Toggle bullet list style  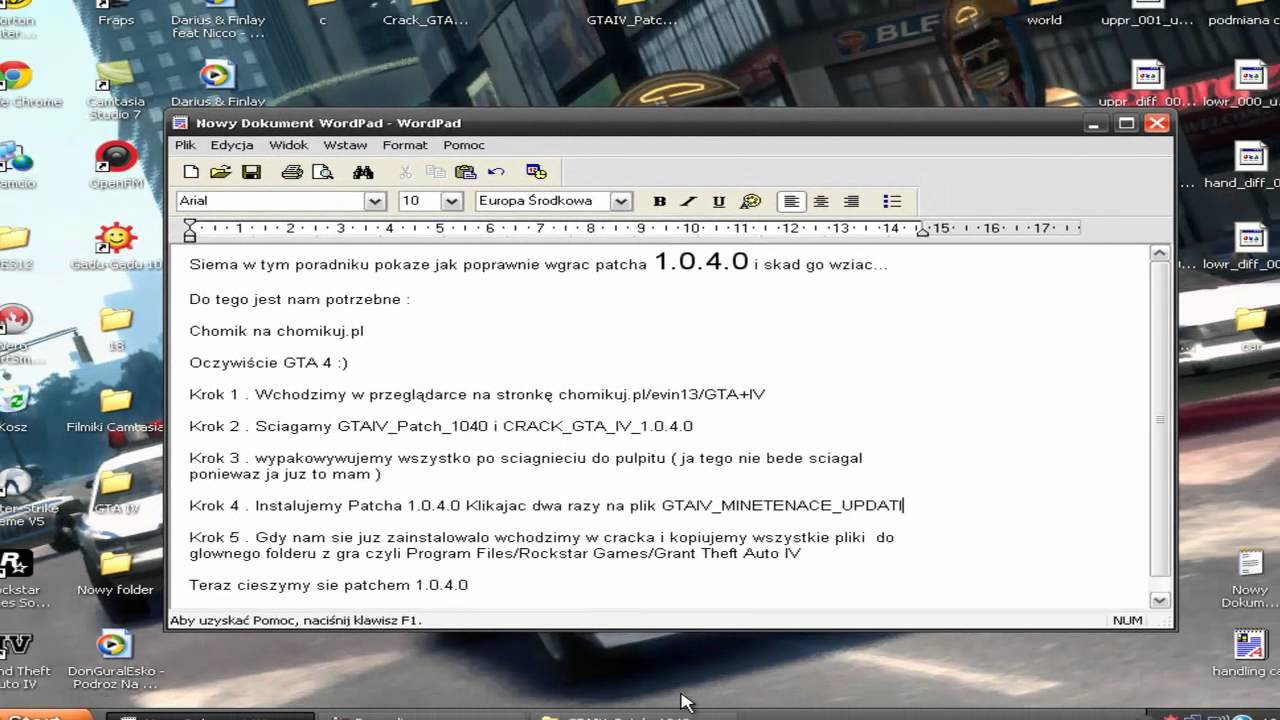coord(892,201)
